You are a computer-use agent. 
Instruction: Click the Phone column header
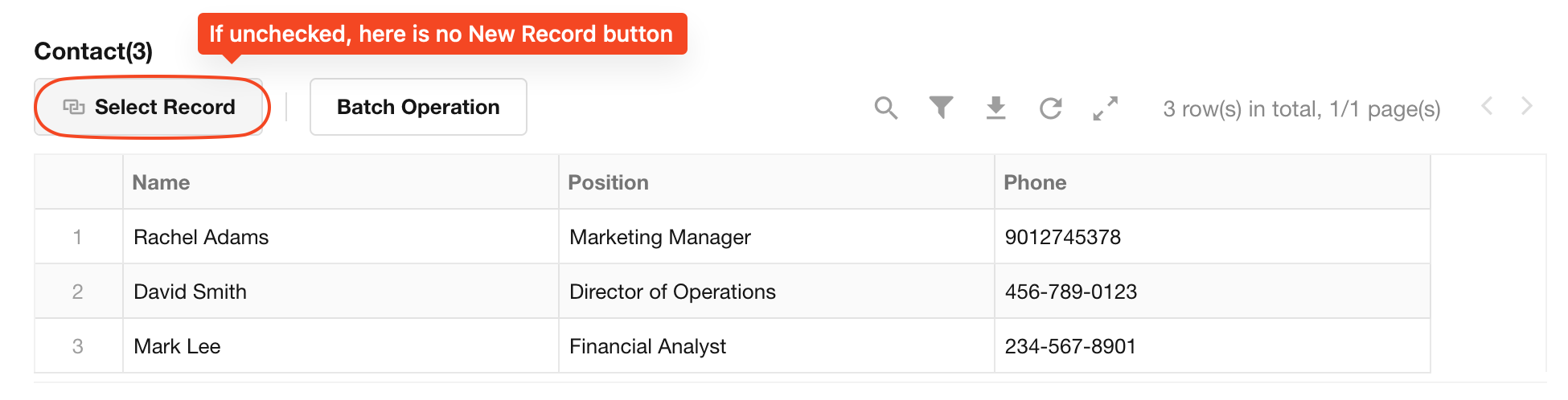click(x=1035, y=182)
